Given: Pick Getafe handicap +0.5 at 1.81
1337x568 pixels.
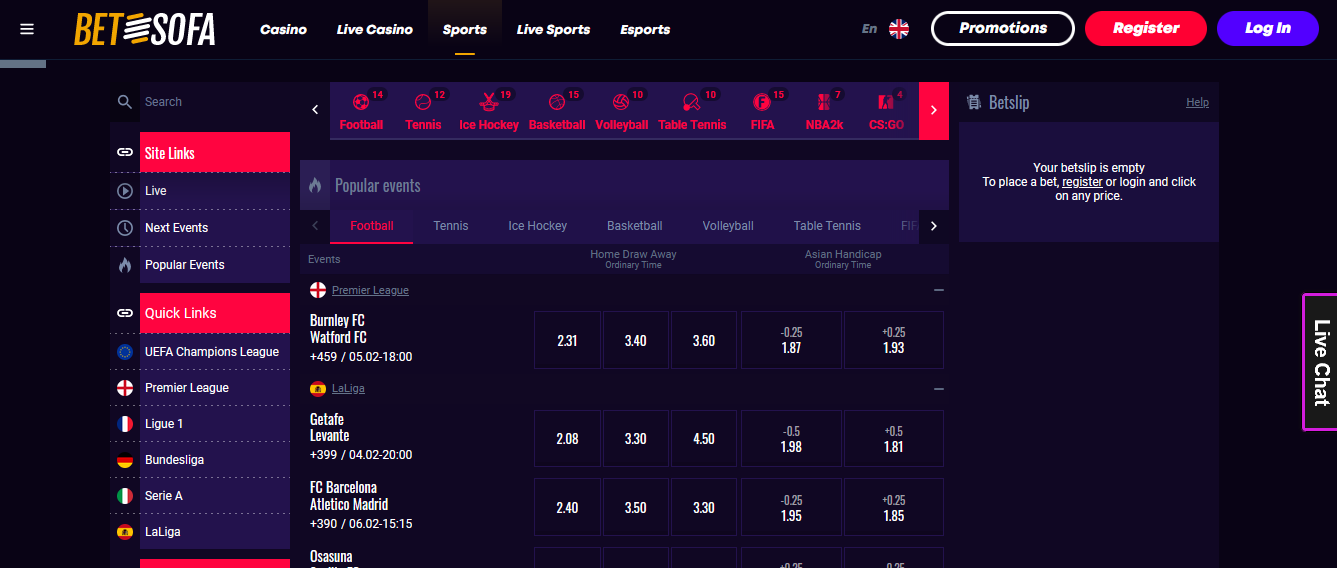Looking at the screenshot, I should click(894, 438).
